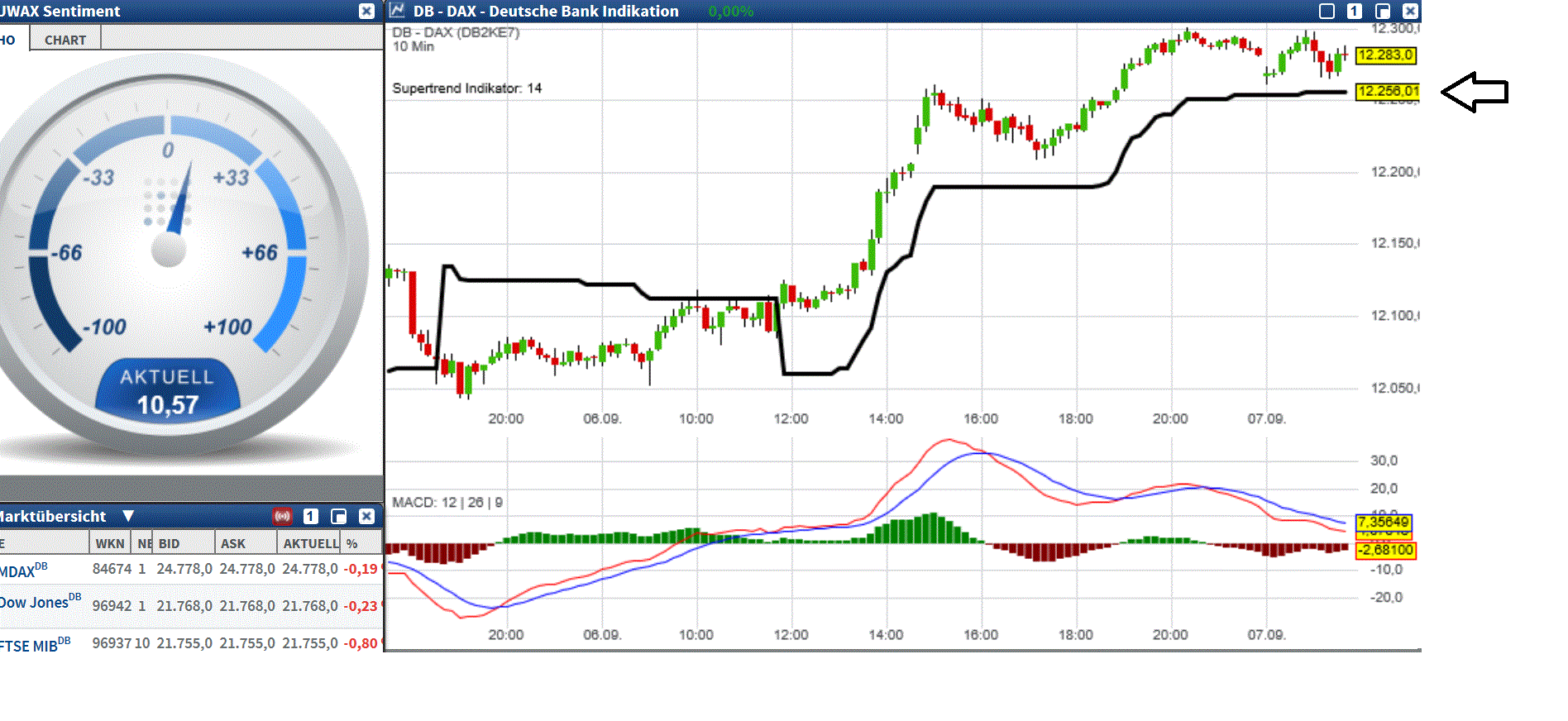Viewport: 1568px width, 721px height.
Task: Toggle the red live-stream icon in Marktübersicht
Action: [283, 516]
